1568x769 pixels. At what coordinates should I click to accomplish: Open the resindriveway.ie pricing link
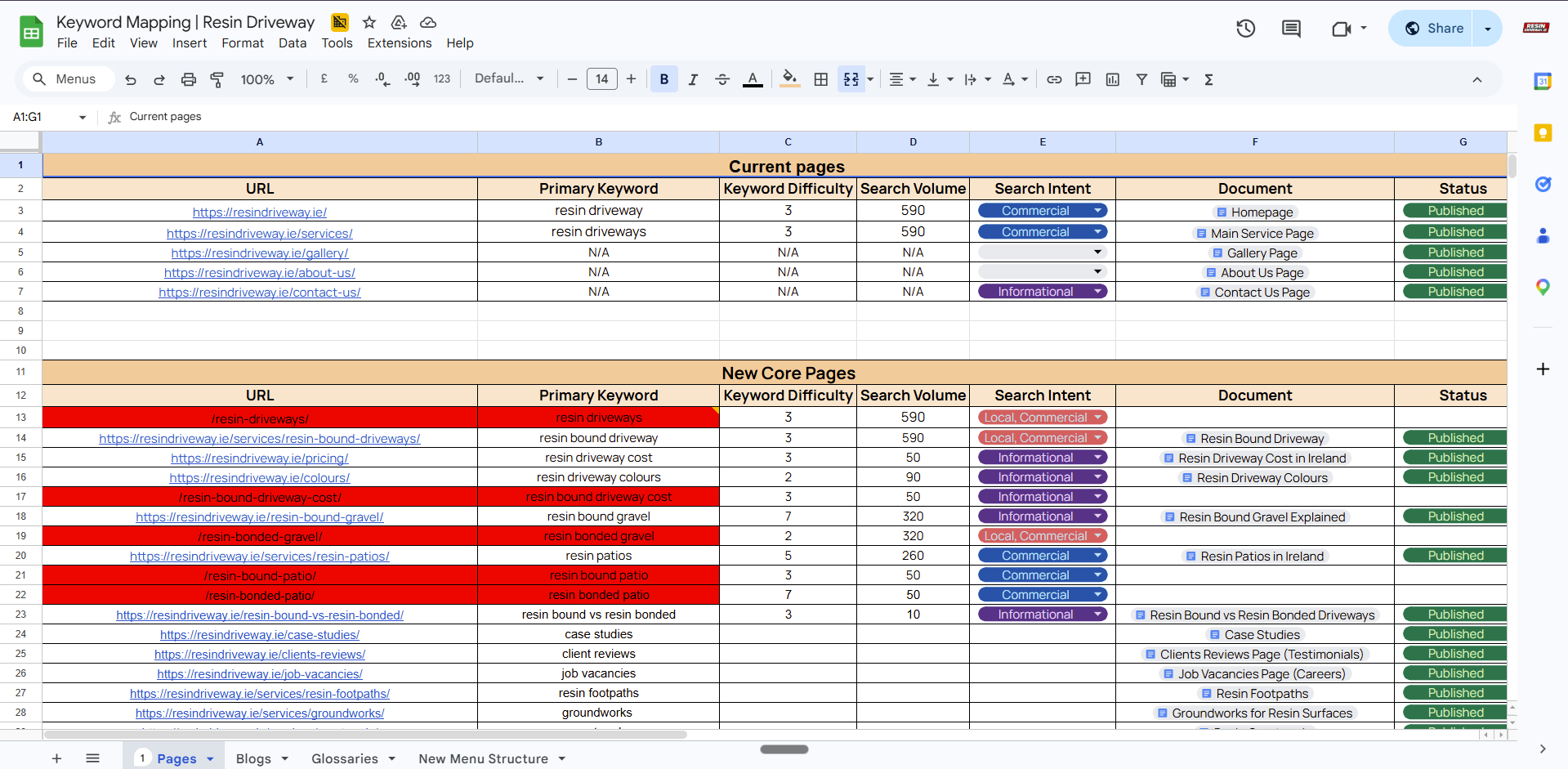point(260,458)
